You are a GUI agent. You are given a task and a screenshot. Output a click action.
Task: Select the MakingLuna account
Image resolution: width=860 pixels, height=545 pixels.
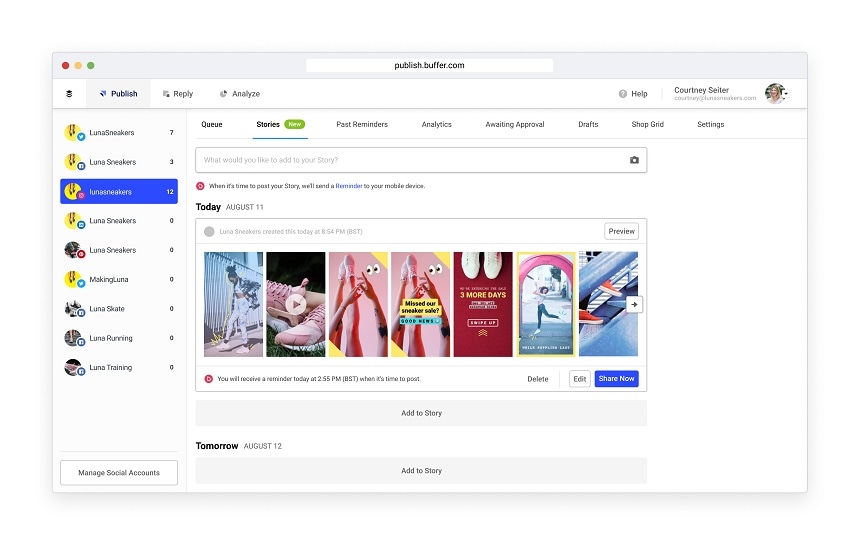point(119,280)
